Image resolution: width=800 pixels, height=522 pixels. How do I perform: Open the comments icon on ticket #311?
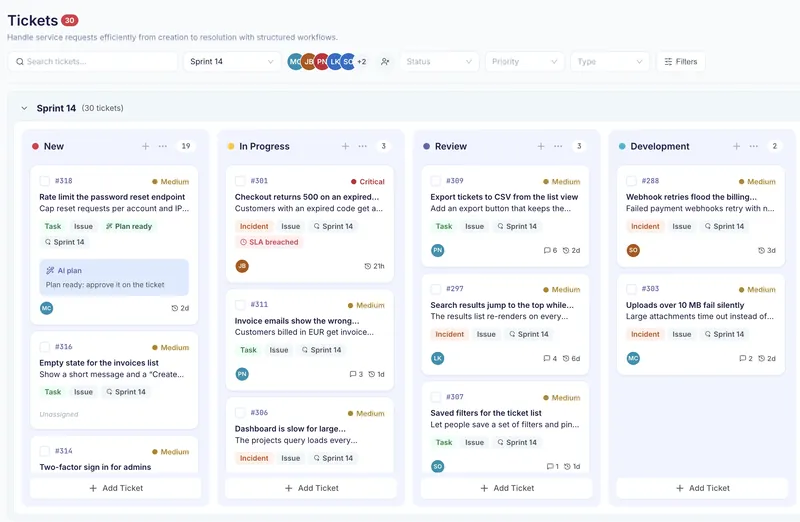pos(353,375)
